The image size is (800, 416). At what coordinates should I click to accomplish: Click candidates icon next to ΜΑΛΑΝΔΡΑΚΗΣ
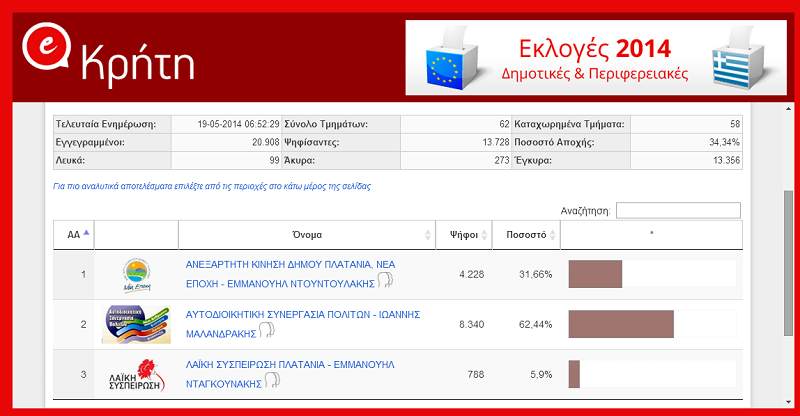tap(266, 330)
